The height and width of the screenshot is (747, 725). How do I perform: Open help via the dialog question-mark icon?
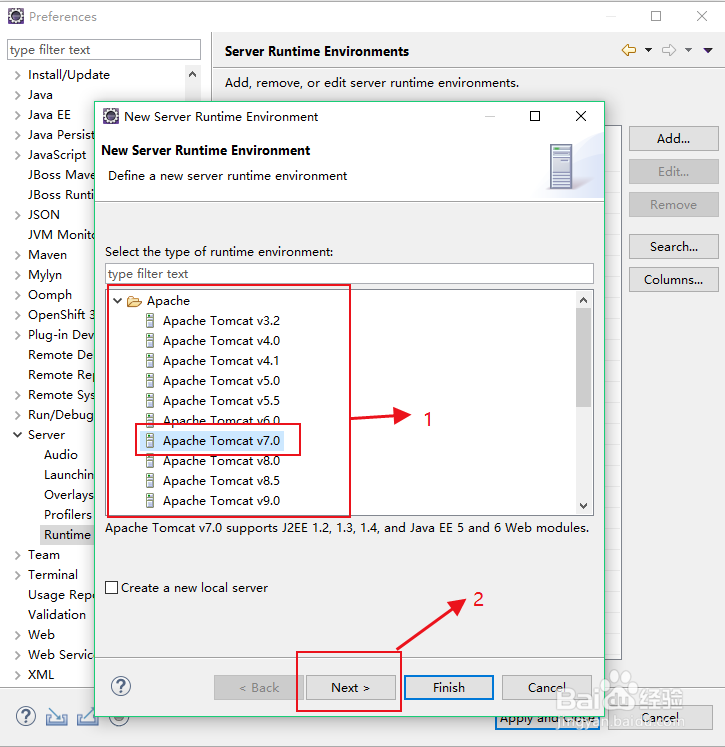click(x=121, y=686)
